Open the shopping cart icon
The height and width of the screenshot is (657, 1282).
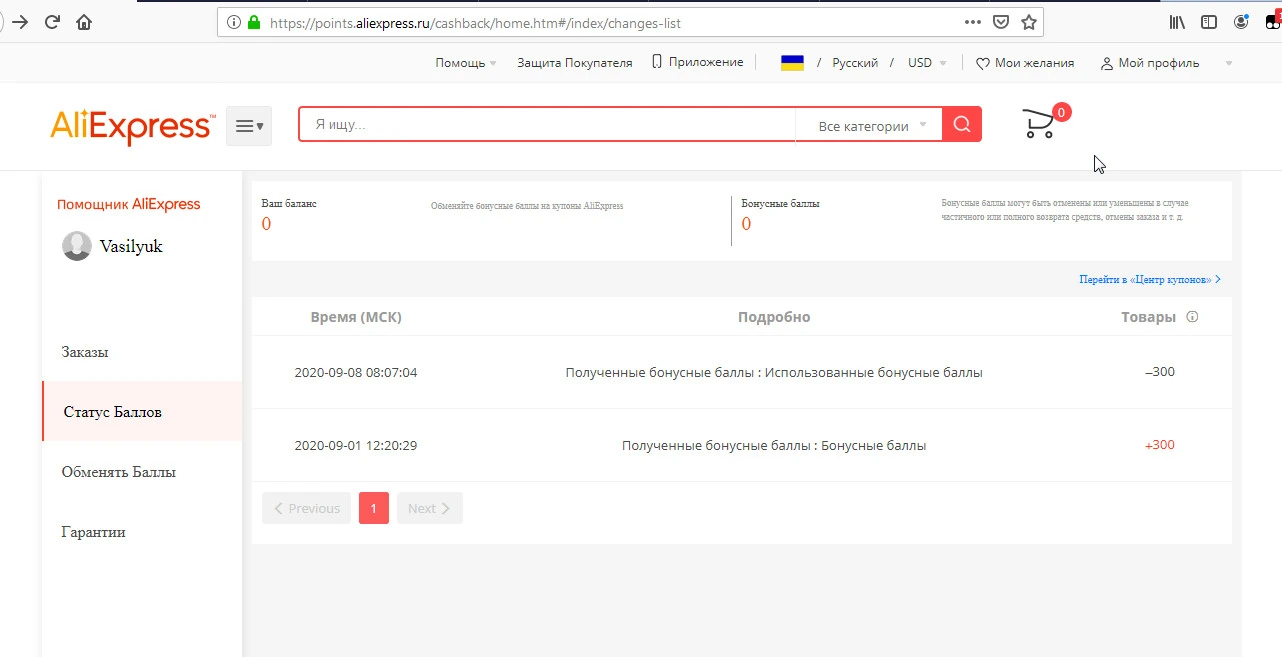tap(1039, 124)
